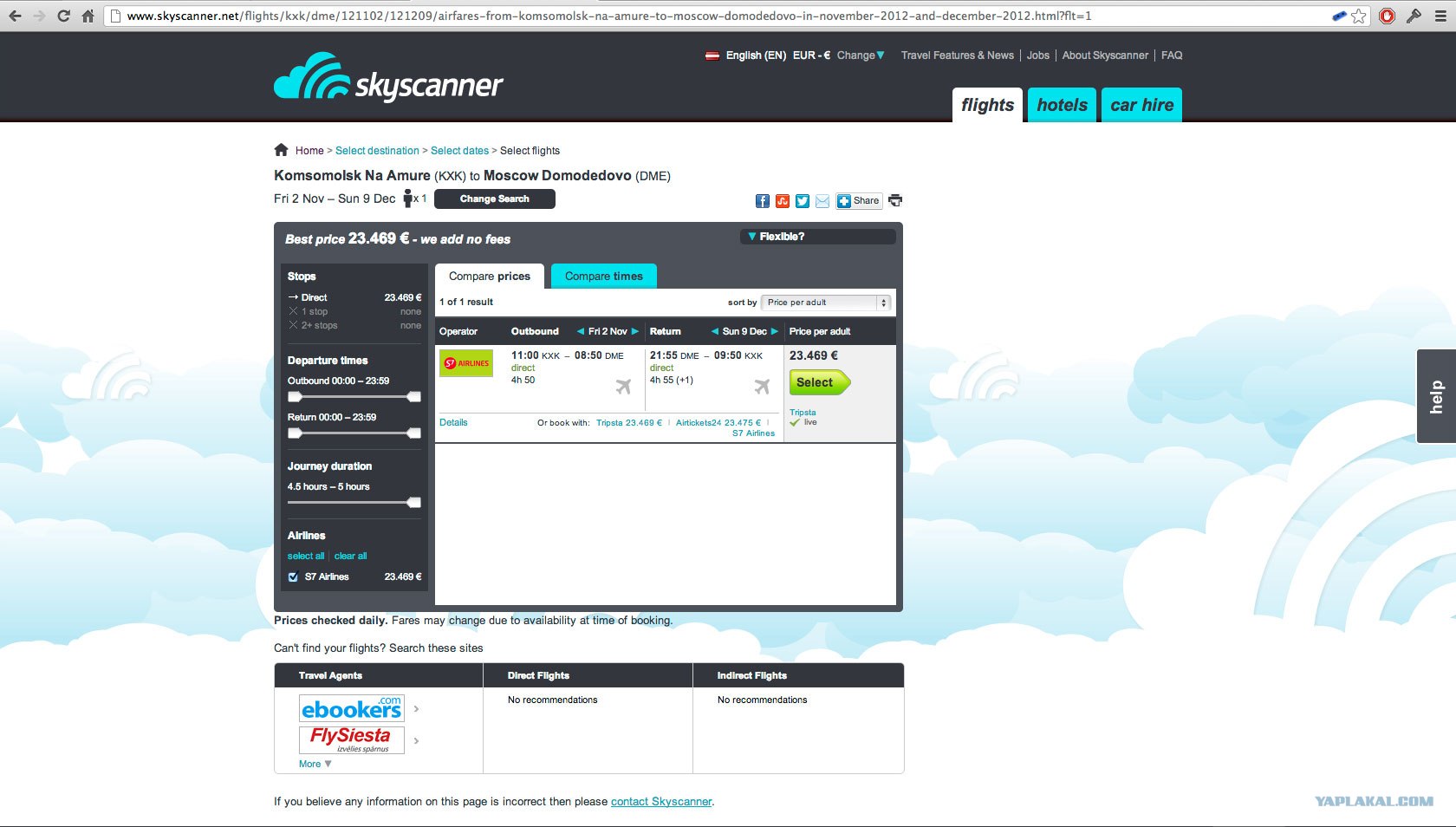Open the Change language and currency dropdown
This screenshot has height=827, width=1456.
point(861,55)
